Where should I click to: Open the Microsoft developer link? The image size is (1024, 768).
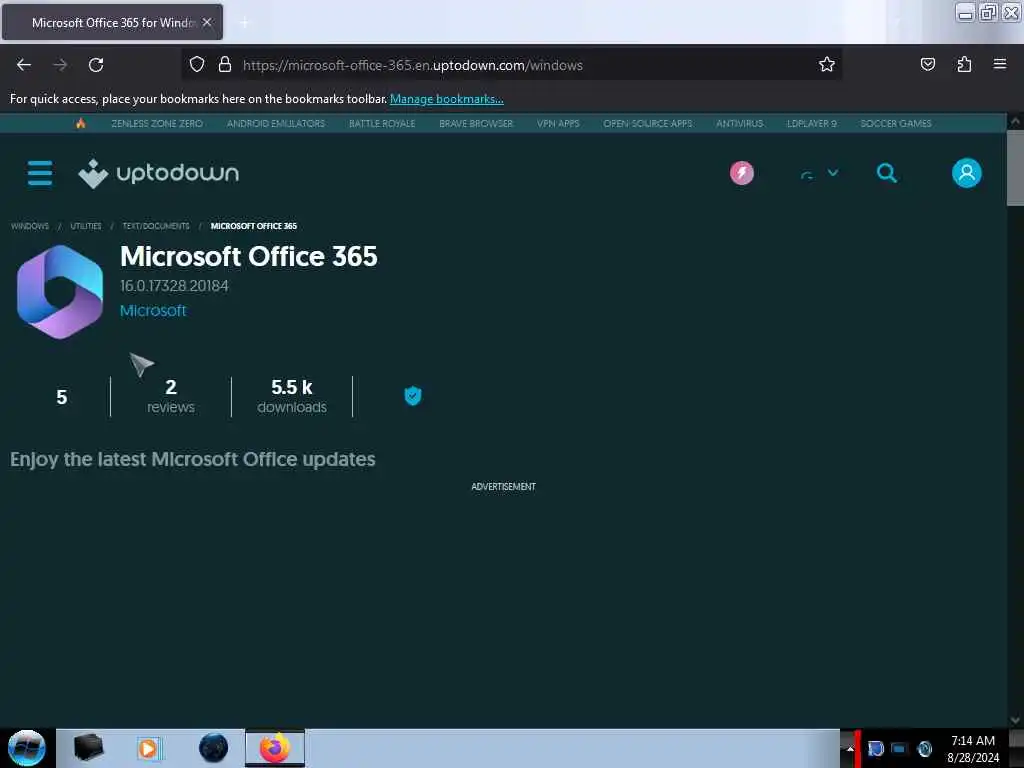(153, 311)
